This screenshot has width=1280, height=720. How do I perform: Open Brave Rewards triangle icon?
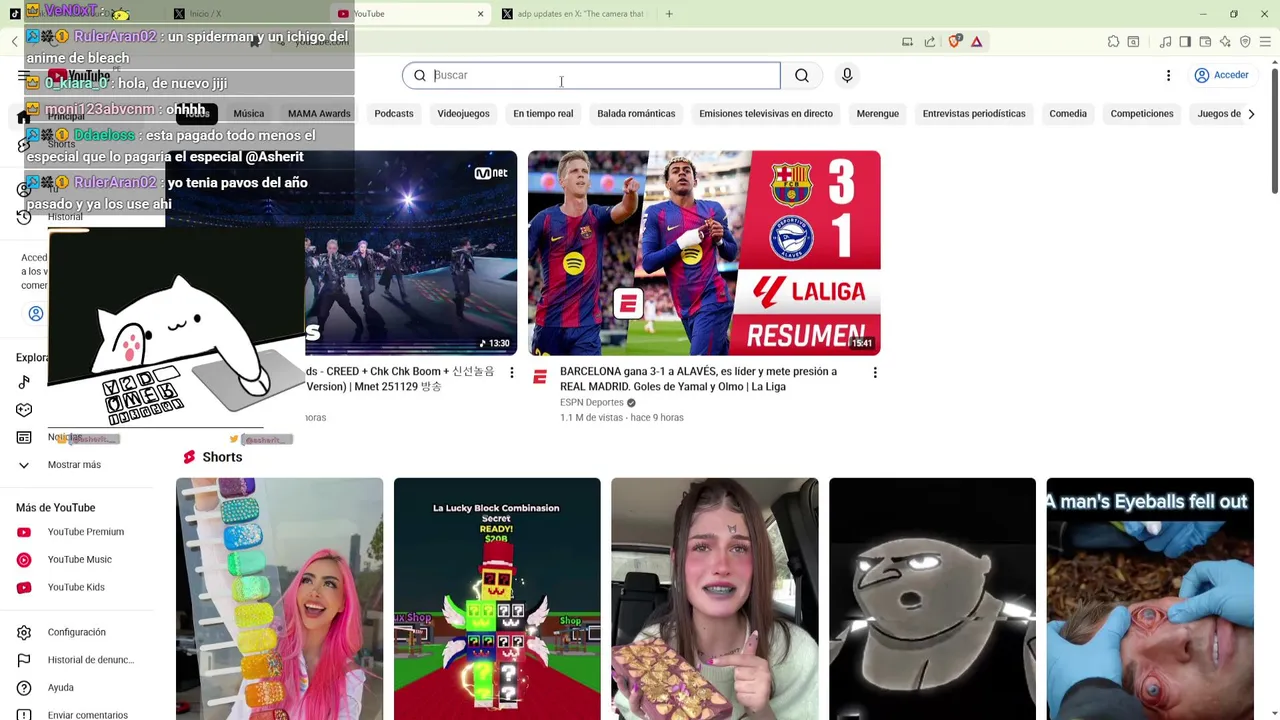point(976,42)
